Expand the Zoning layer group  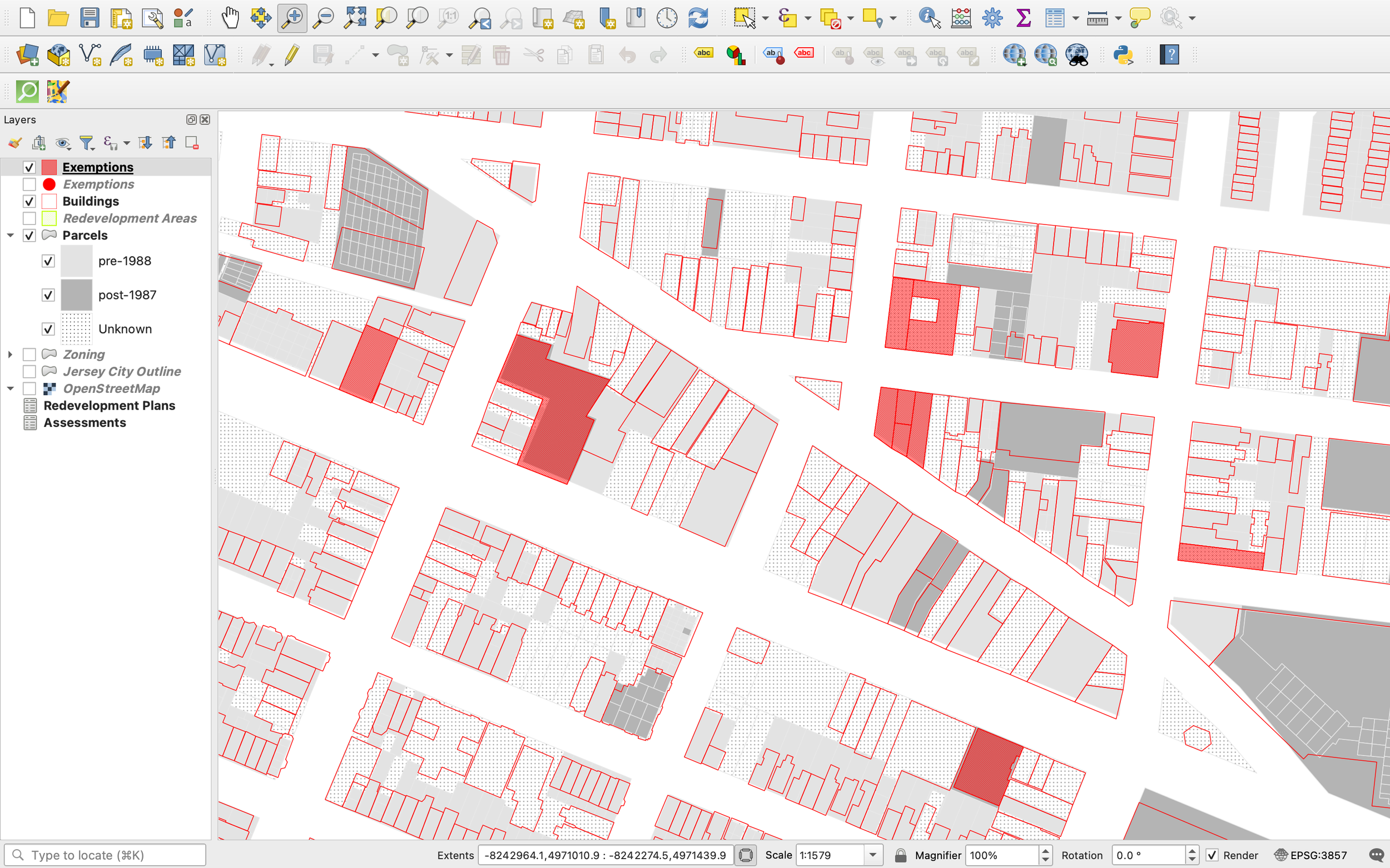click(x=11, y=355)
